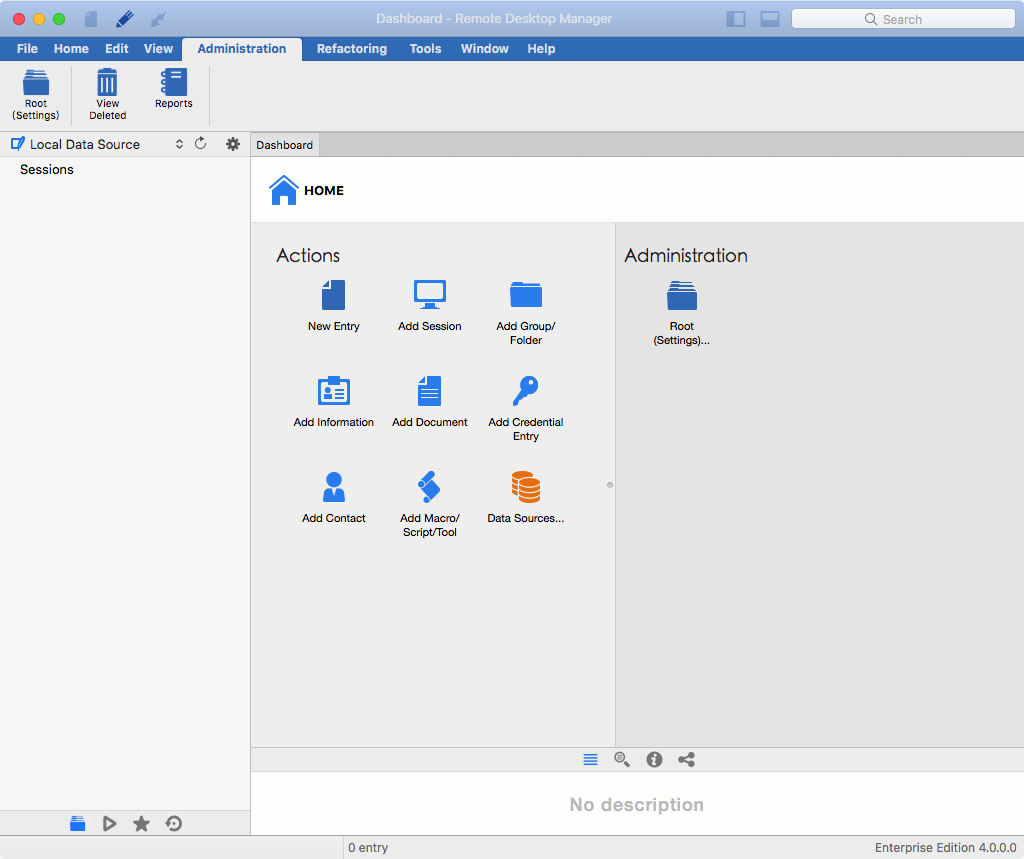Show Favorites star in sidebar footer

tap(141, 824)
